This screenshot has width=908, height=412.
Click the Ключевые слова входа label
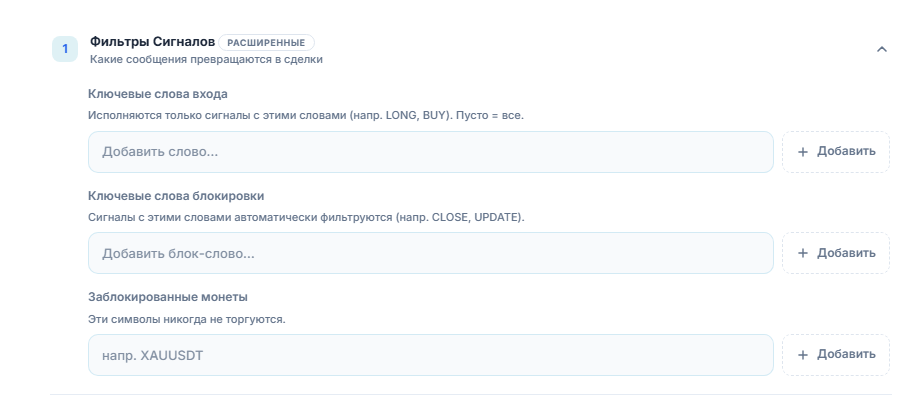click(x=158, y=94)
